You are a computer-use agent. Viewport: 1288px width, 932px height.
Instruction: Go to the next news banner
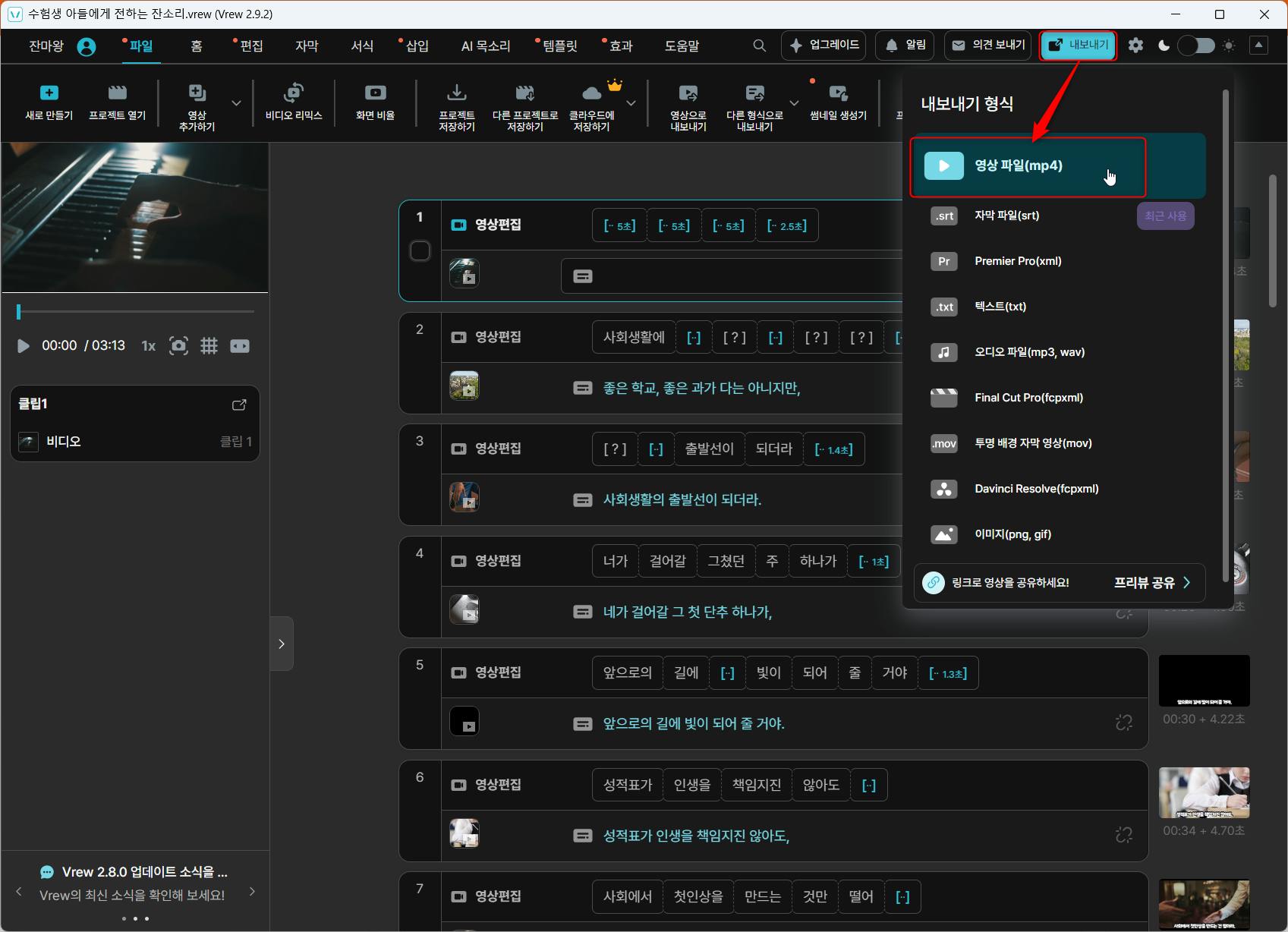[253, 892]
